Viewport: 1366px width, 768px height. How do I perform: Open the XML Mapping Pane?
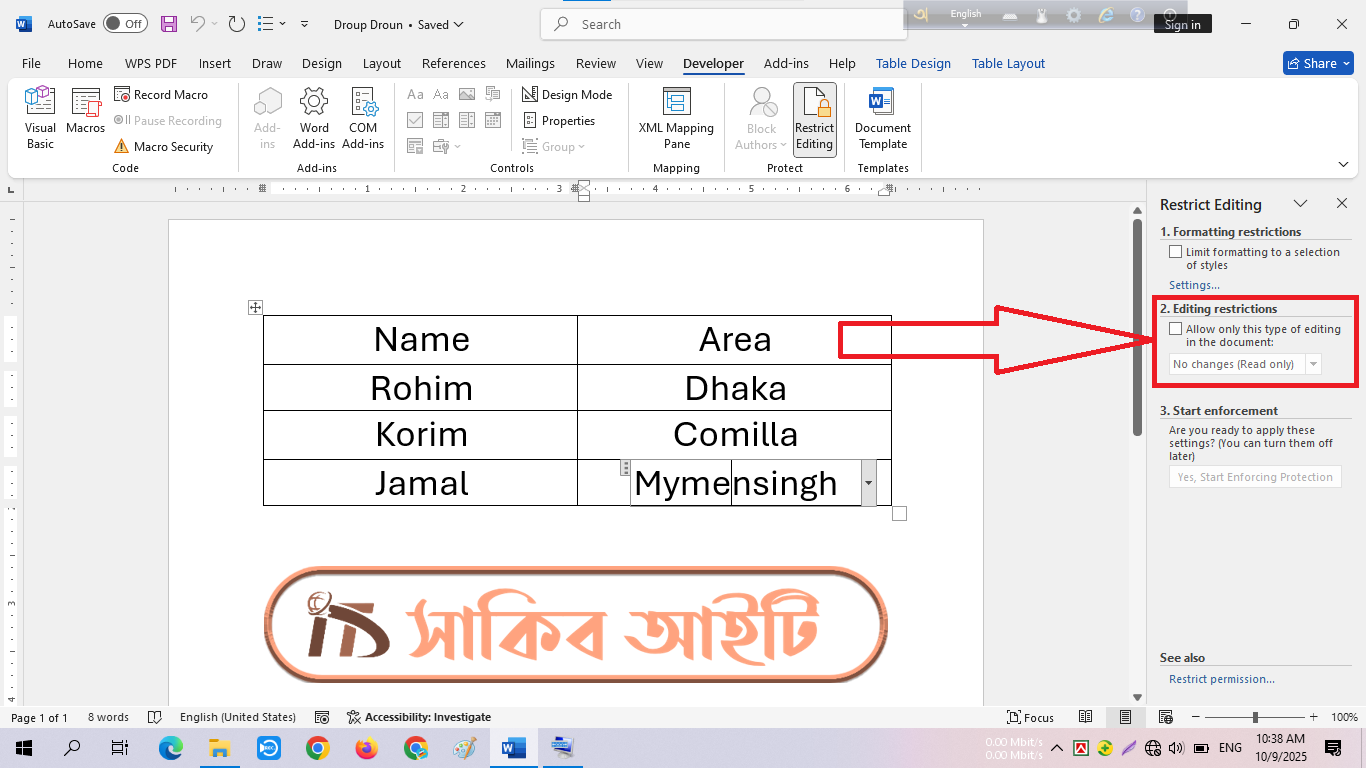676,118
